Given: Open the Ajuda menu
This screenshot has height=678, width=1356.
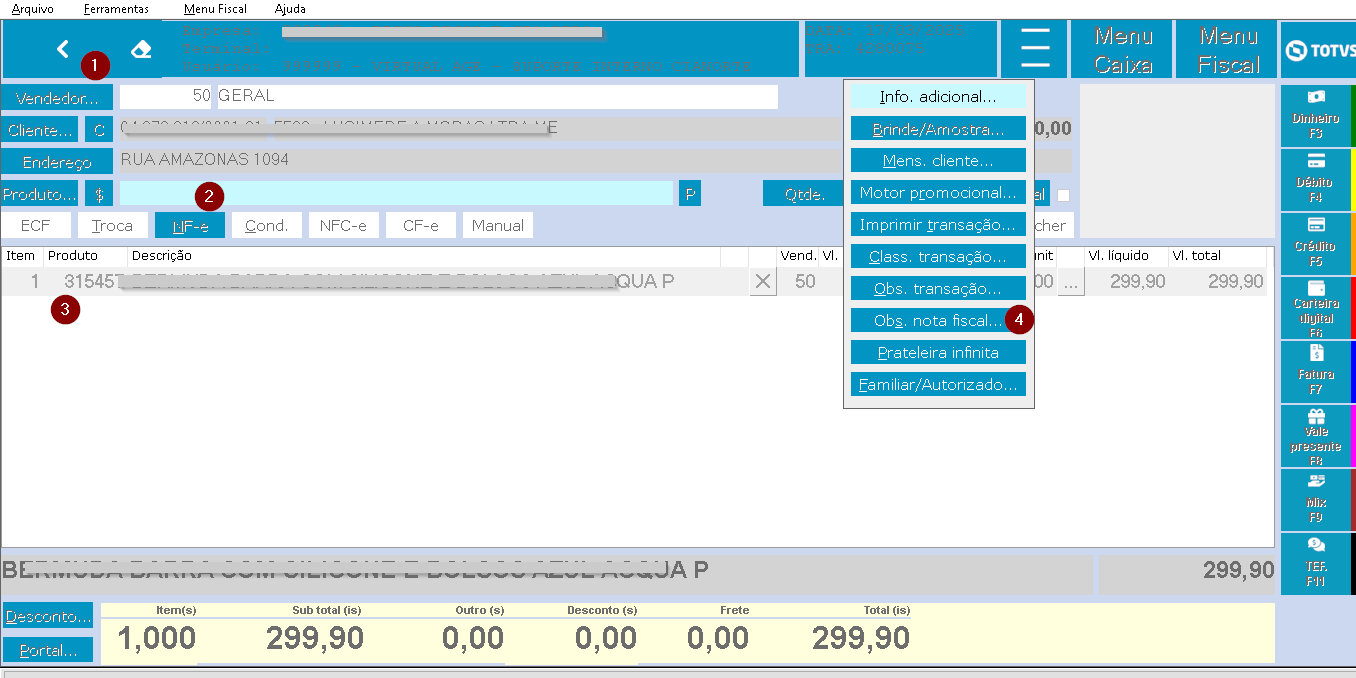Looking at the screenshot, I should (x=290, y=9).
